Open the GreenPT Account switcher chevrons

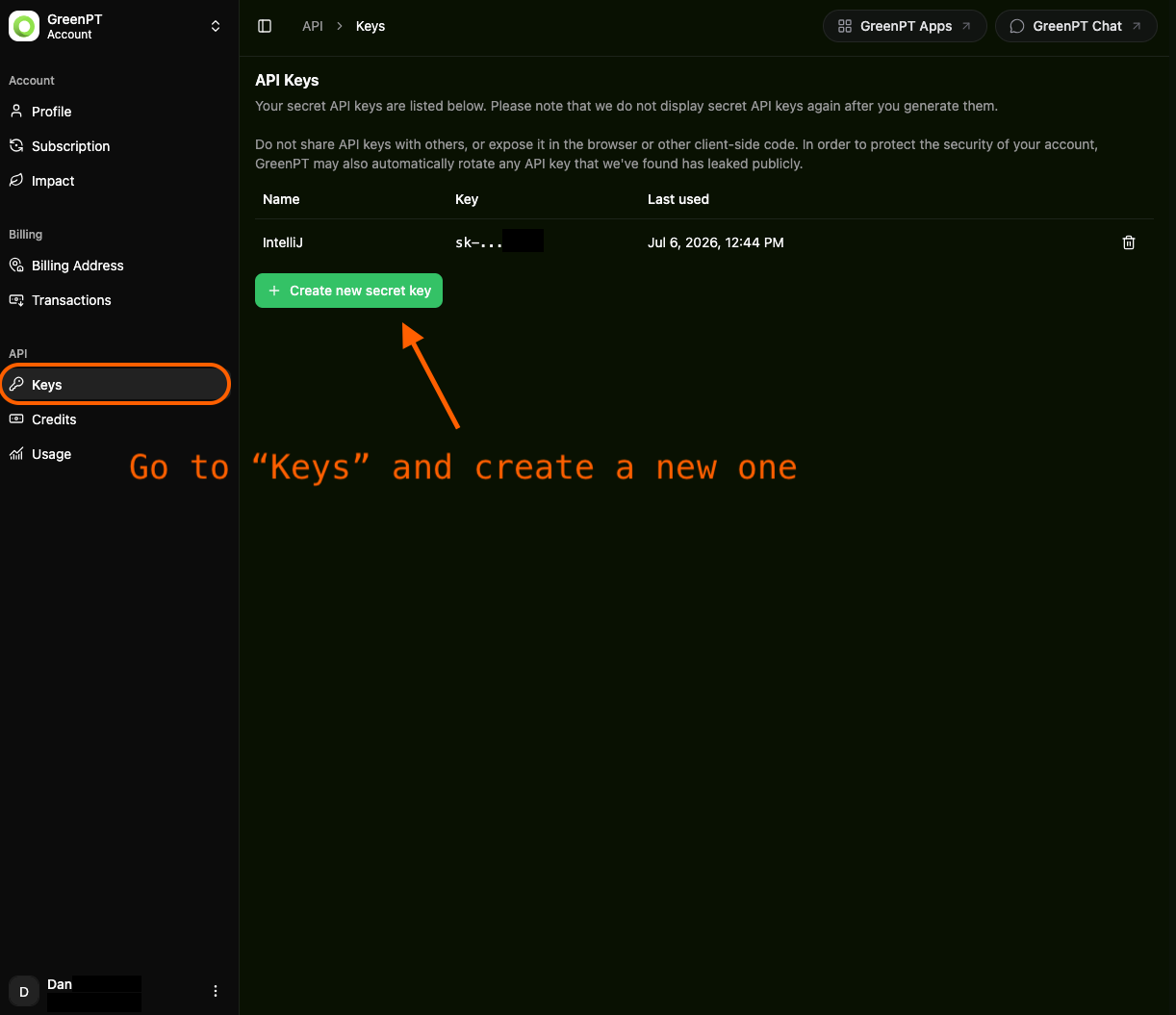216,27
